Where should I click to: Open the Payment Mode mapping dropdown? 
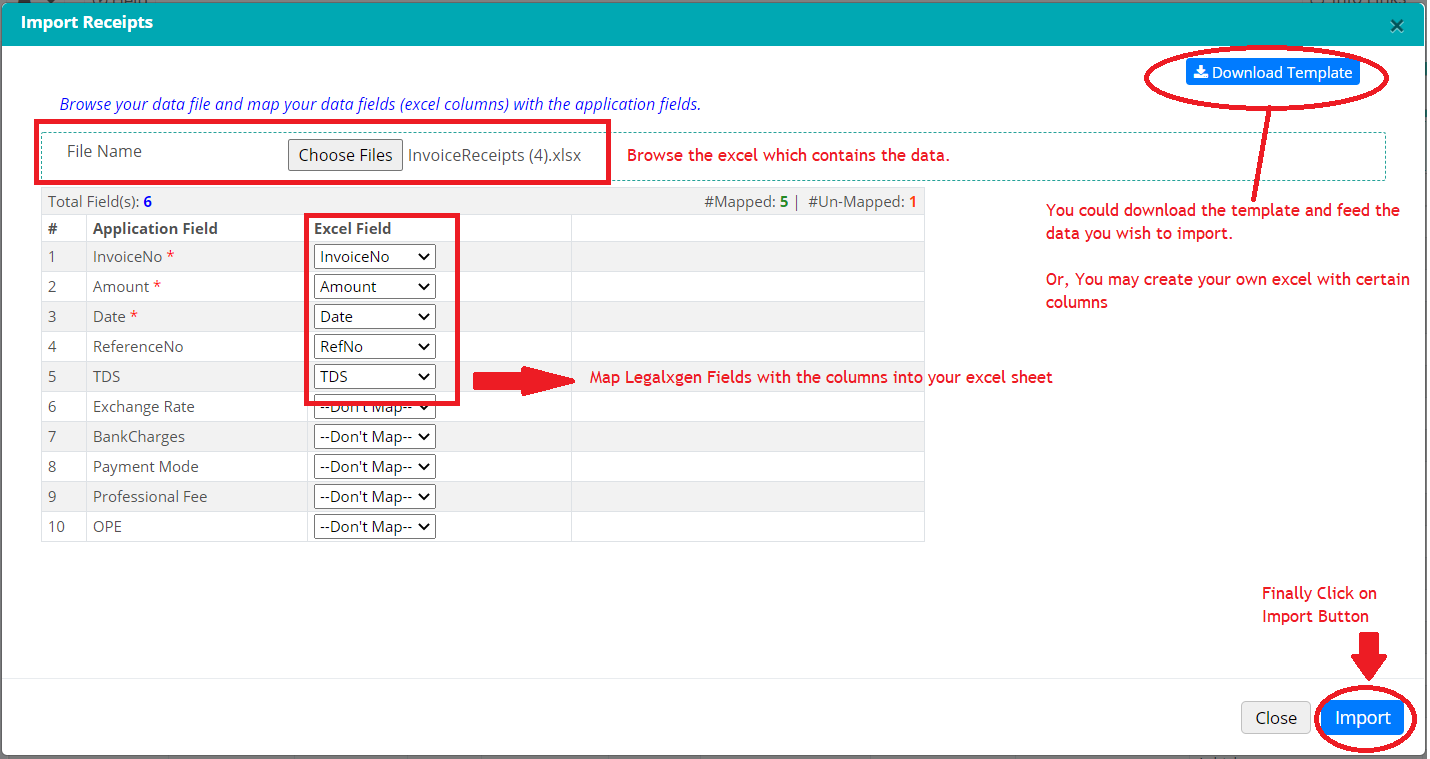tap(375, 467)
